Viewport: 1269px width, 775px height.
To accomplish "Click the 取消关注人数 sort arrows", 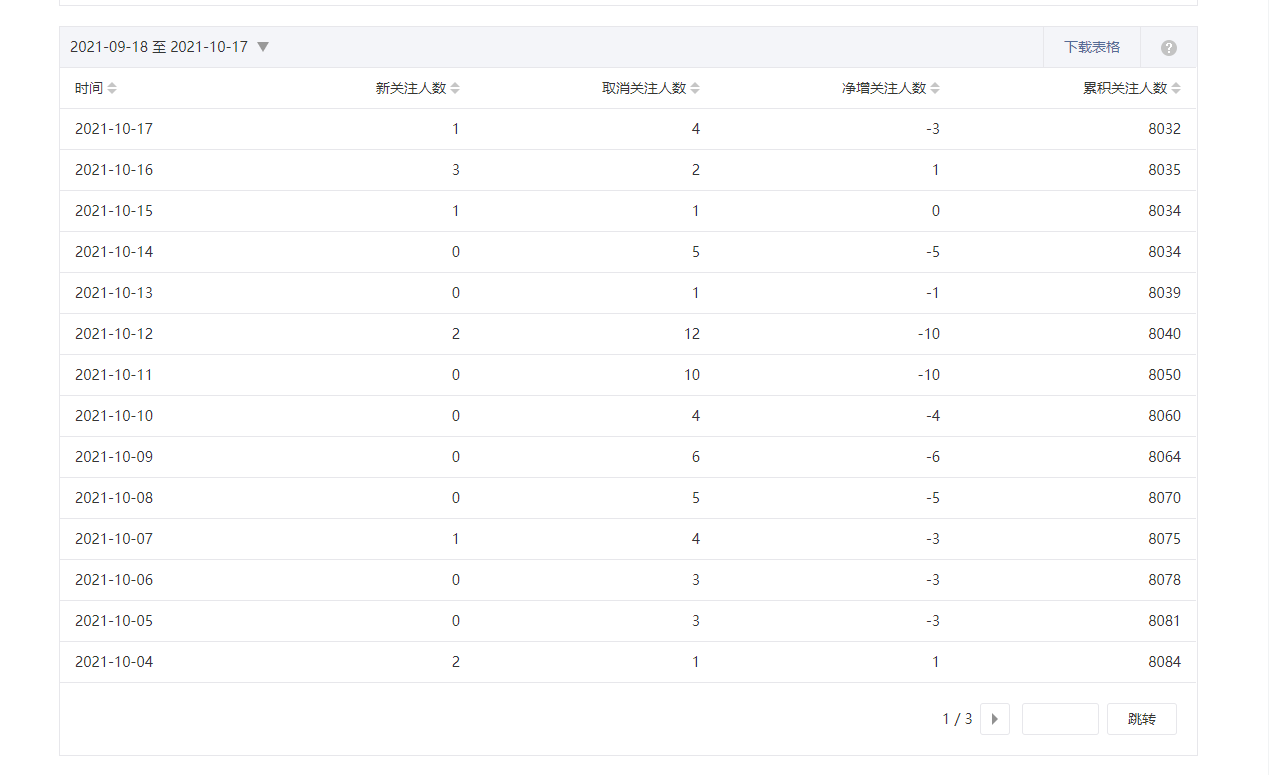I will click(x=695, y=88).
